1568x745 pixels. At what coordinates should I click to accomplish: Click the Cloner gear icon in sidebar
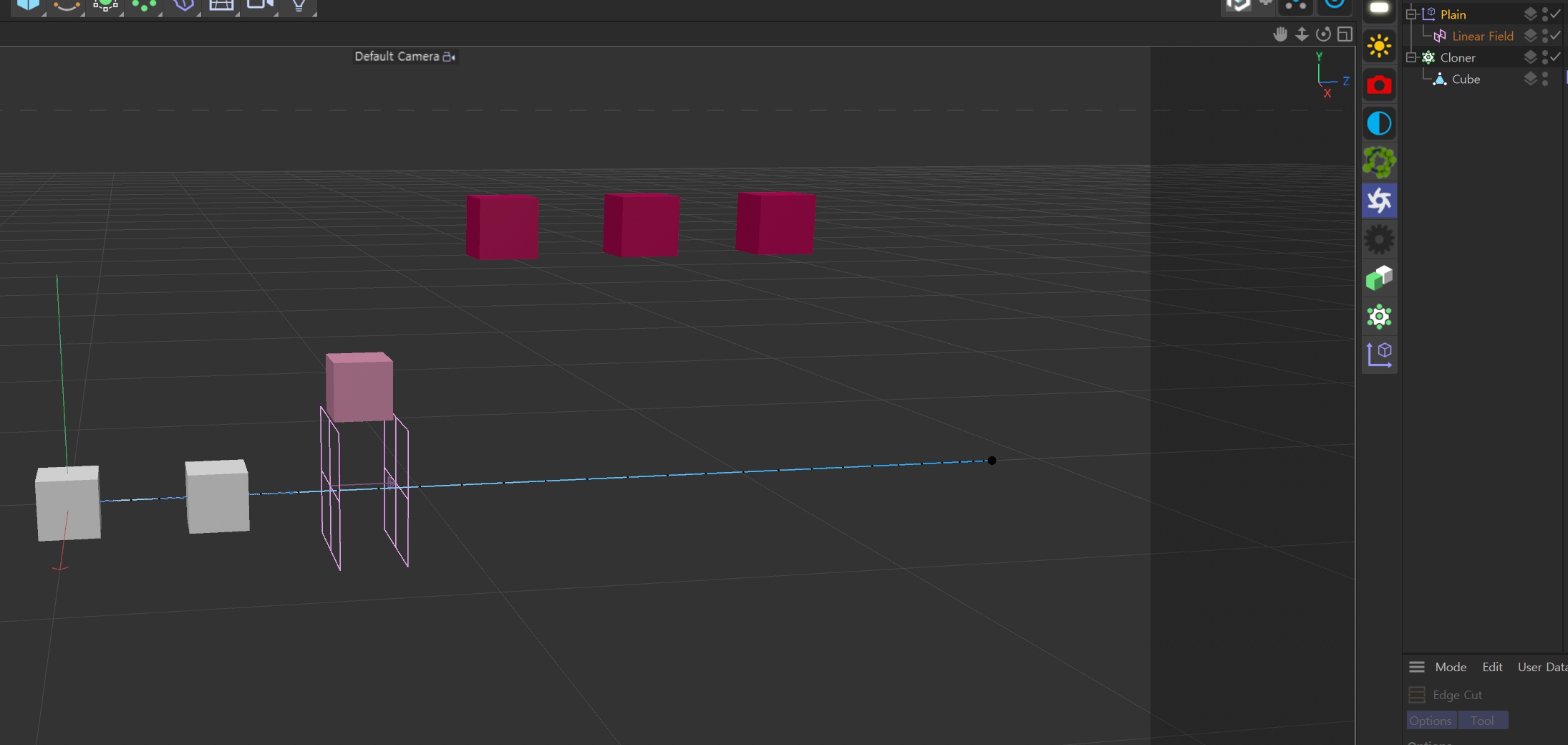pyautogui.click(x=1379, y=317)
